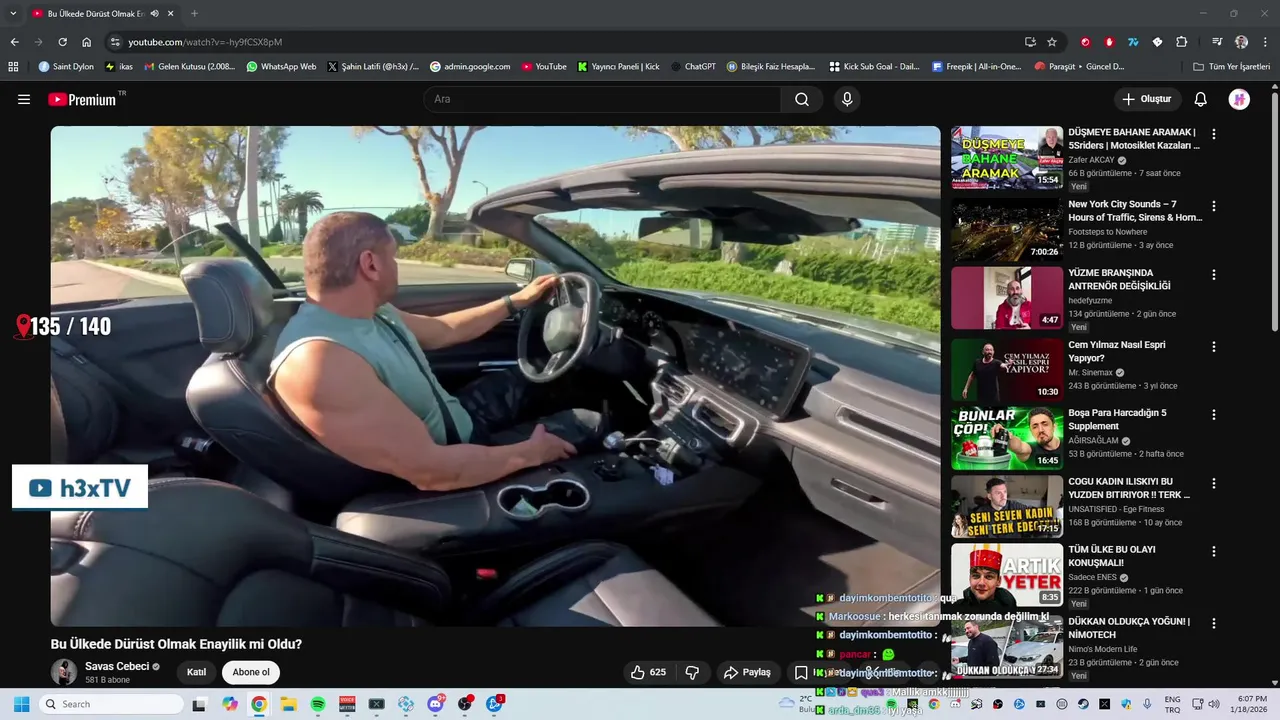Click the address bar URL
This screenshot has width=1280, height=720.
tap(205, 42)
